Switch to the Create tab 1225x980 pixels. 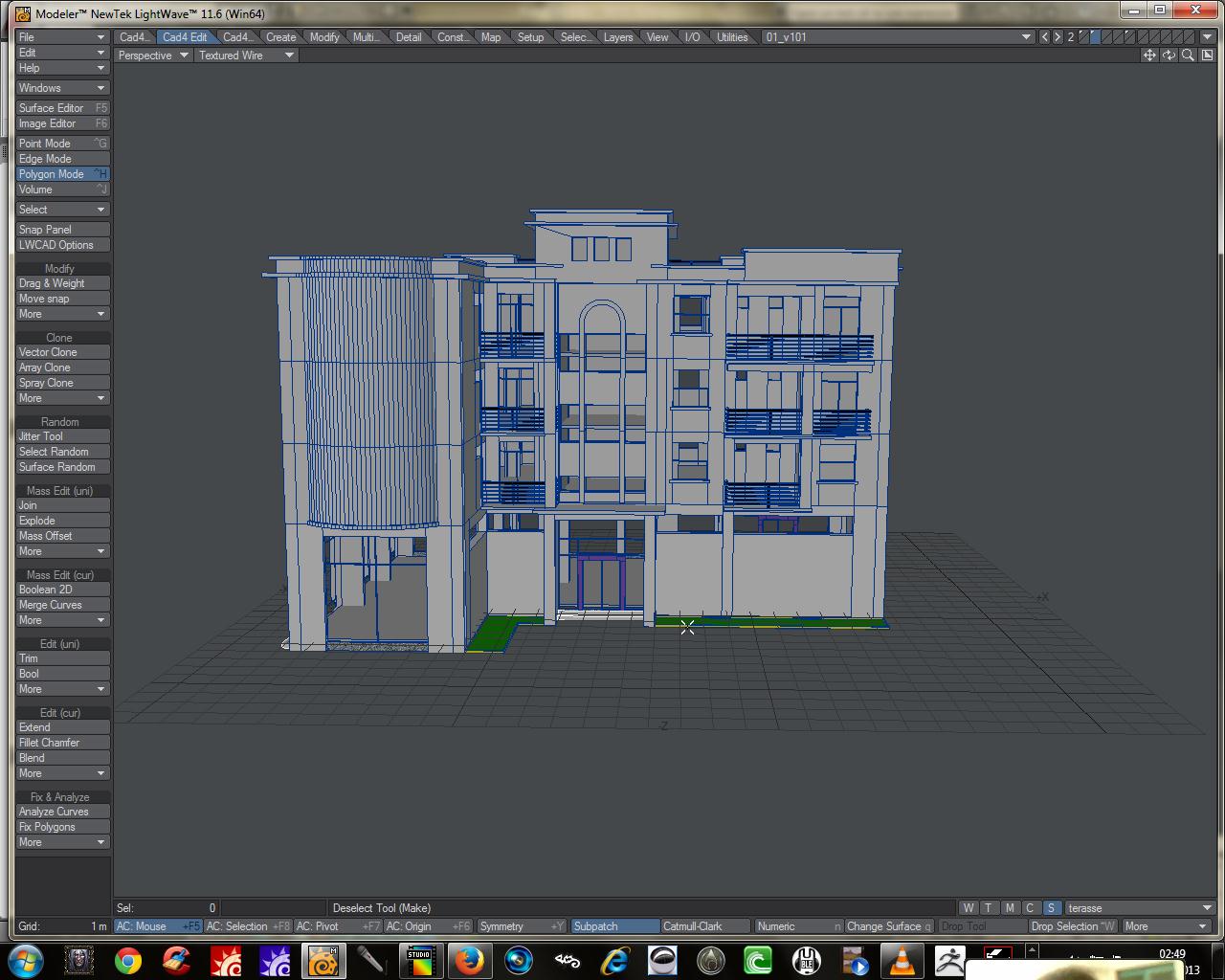pos(280,37)
